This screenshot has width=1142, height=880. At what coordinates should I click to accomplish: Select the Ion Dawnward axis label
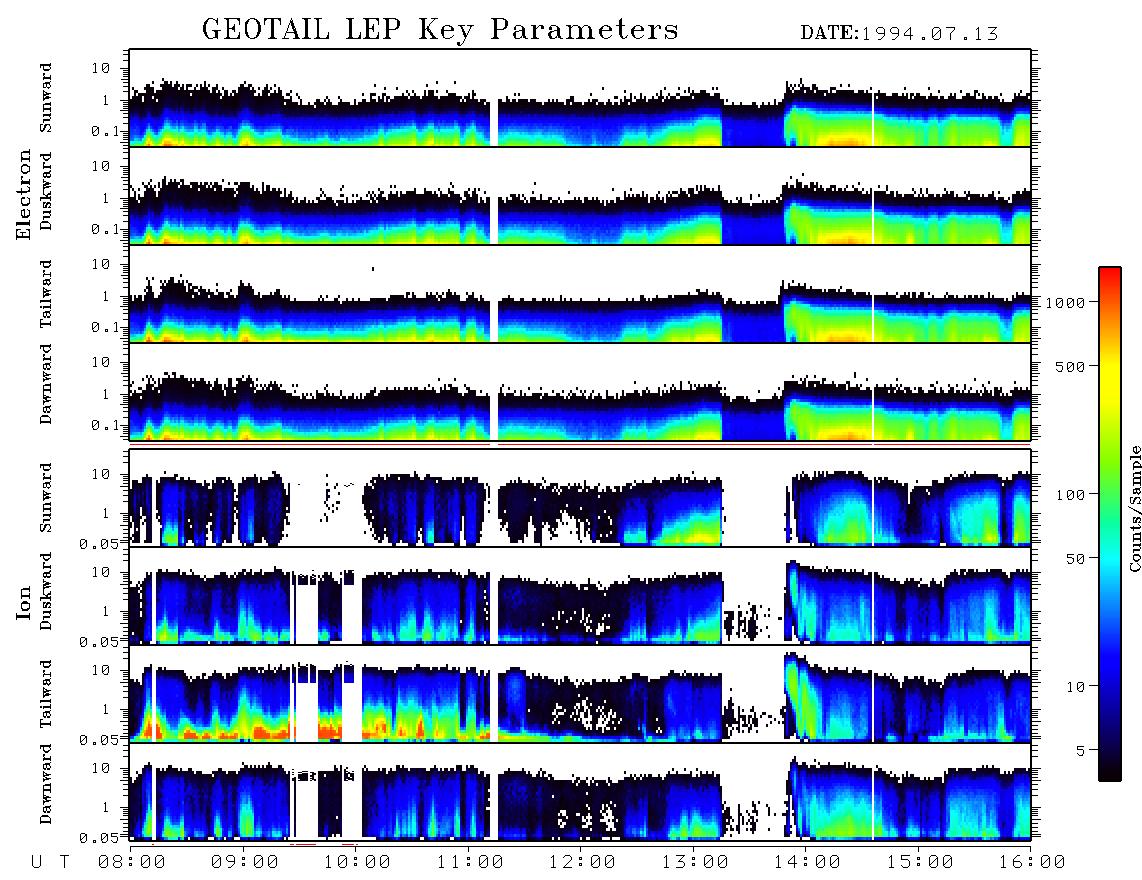(x=46, y=784)
